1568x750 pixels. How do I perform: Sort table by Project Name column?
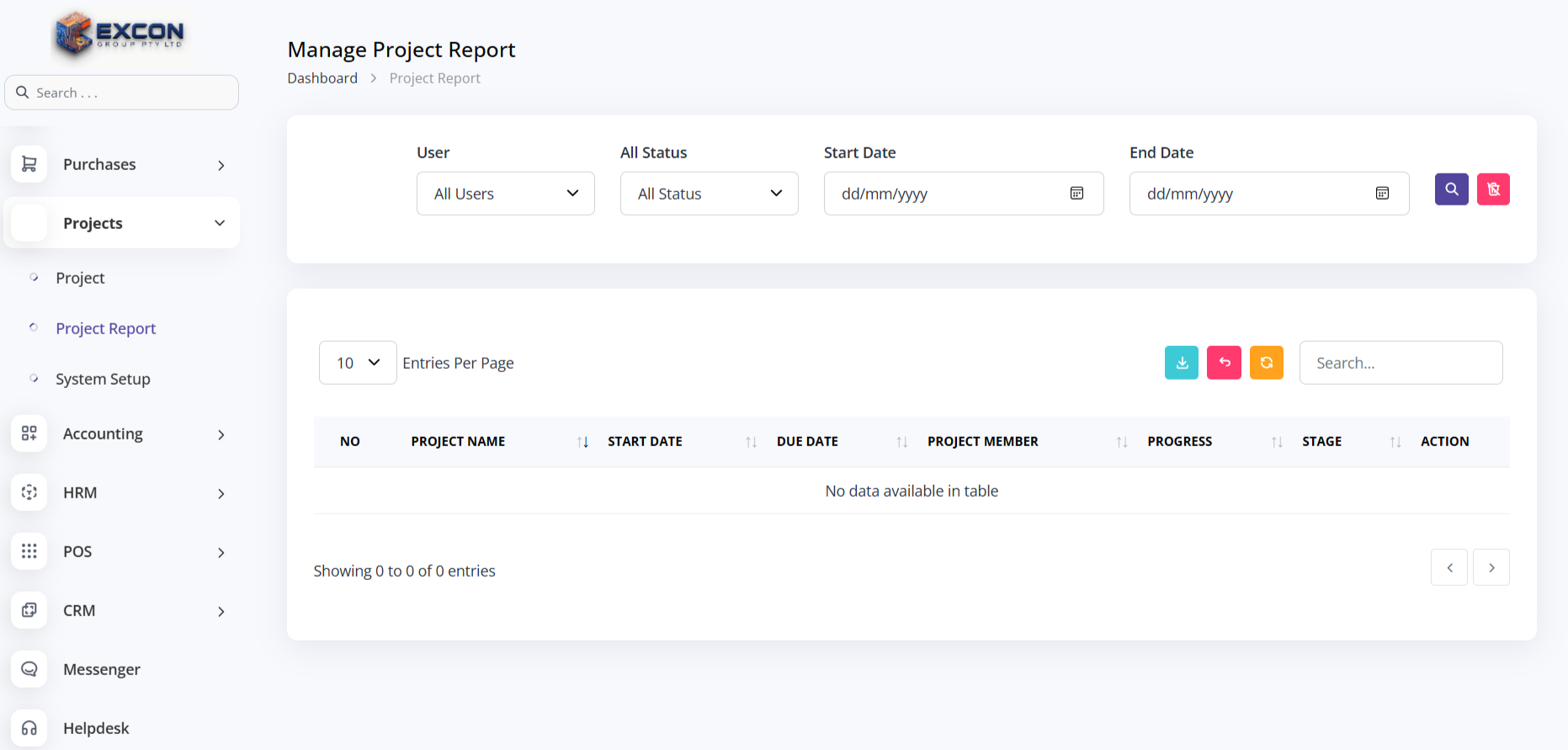459,441
